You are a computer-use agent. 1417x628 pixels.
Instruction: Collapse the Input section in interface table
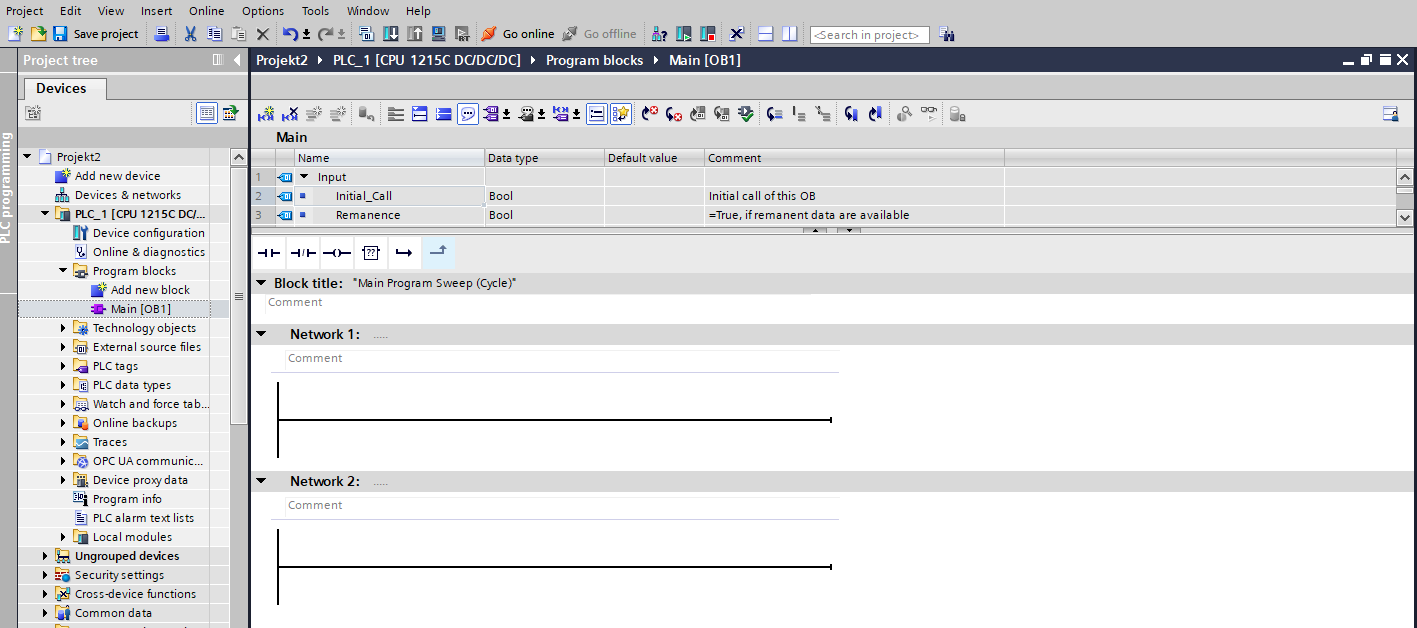[x=304, y=177]
